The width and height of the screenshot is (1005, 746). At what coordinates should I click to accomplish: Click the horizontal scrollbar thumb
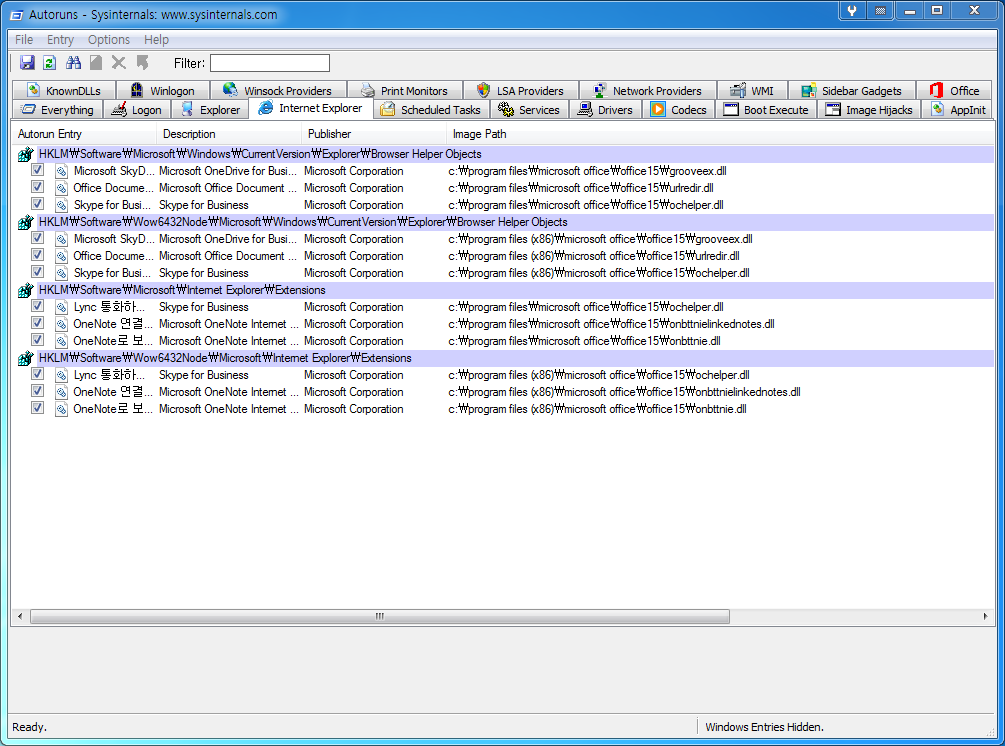tap(380, 617)
